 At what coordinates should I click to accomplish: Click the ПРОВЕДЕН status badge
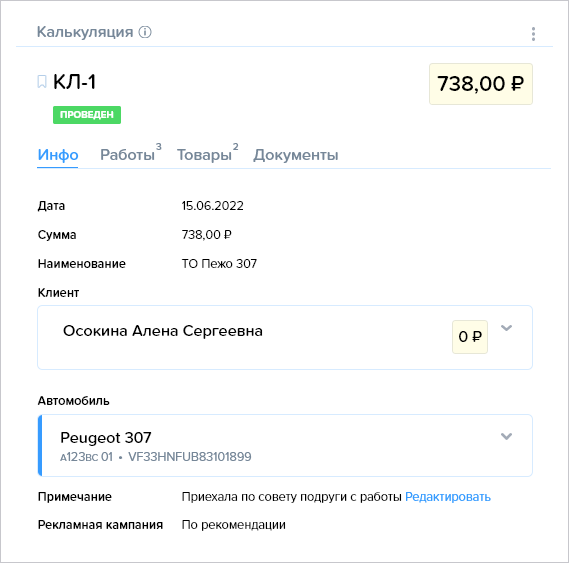pyautogui.click(x=87, y=115)
